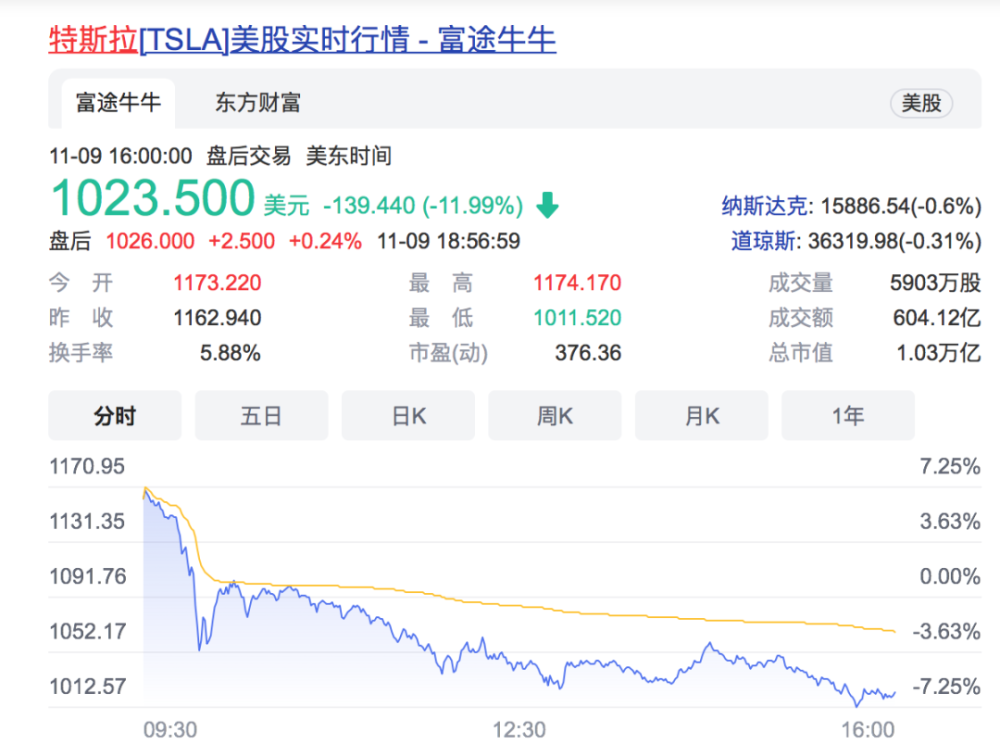The image size is (1000, 744).
Task: Click the 市盈(动) value 376.36
Action: (588, 353)
